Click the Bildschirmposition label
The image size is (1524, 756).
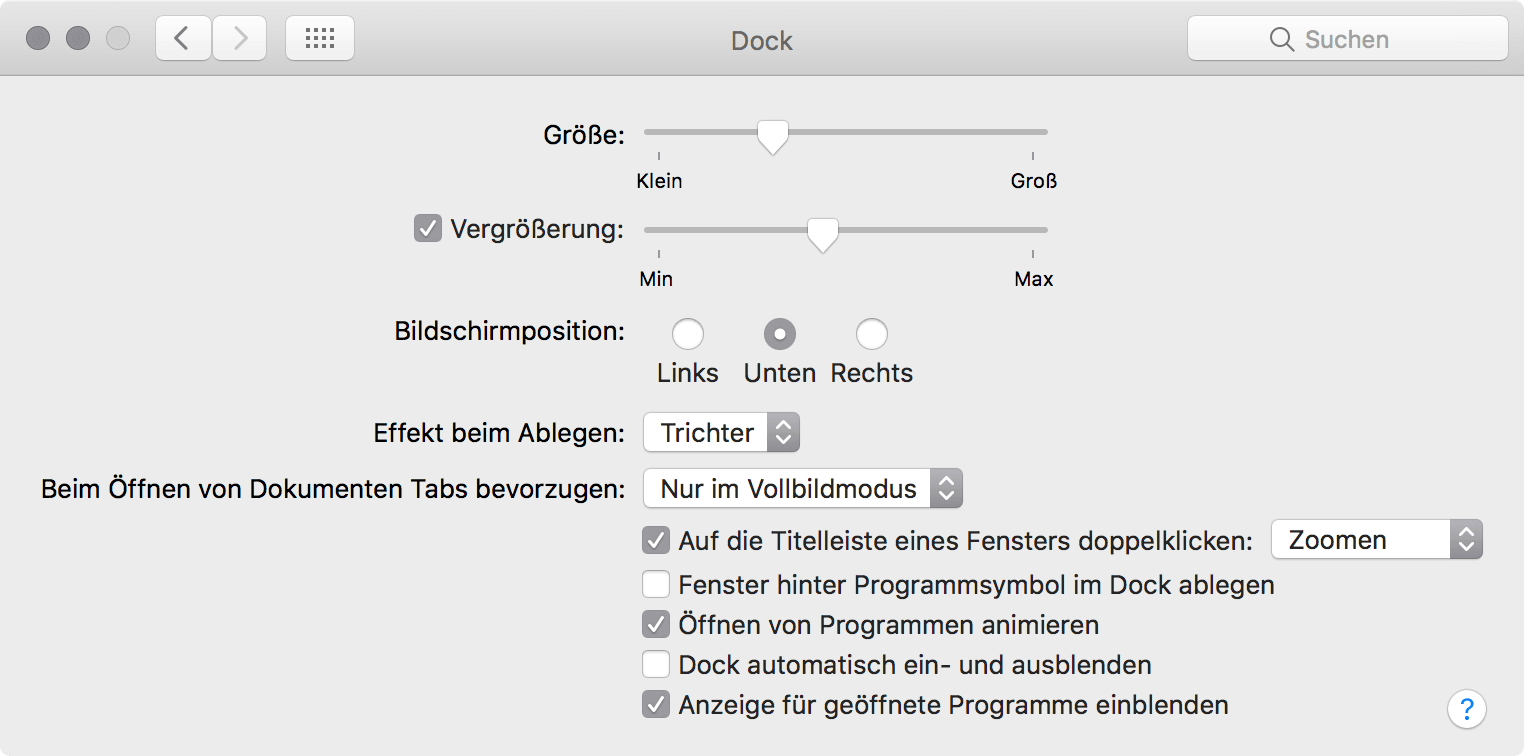coord(510,332)
